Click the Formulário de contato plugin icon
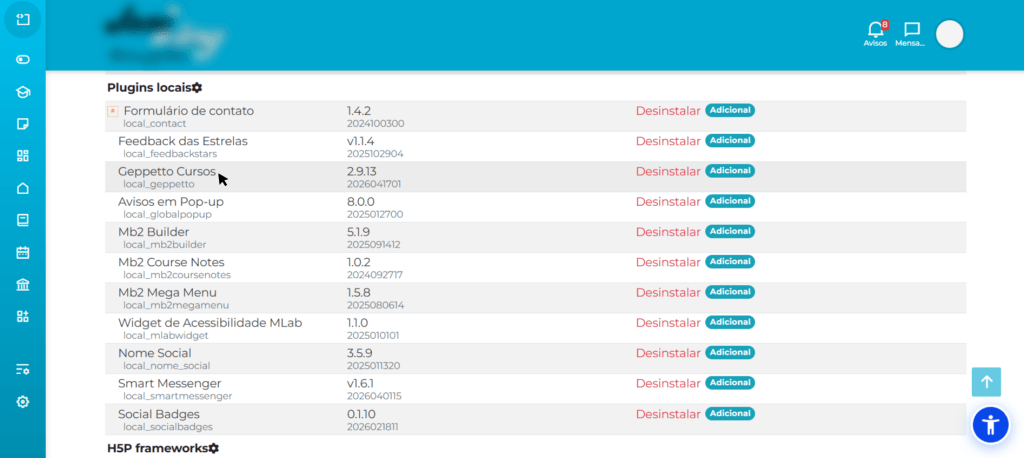This screenshot has width=1024, height=458. coord(113,110)
